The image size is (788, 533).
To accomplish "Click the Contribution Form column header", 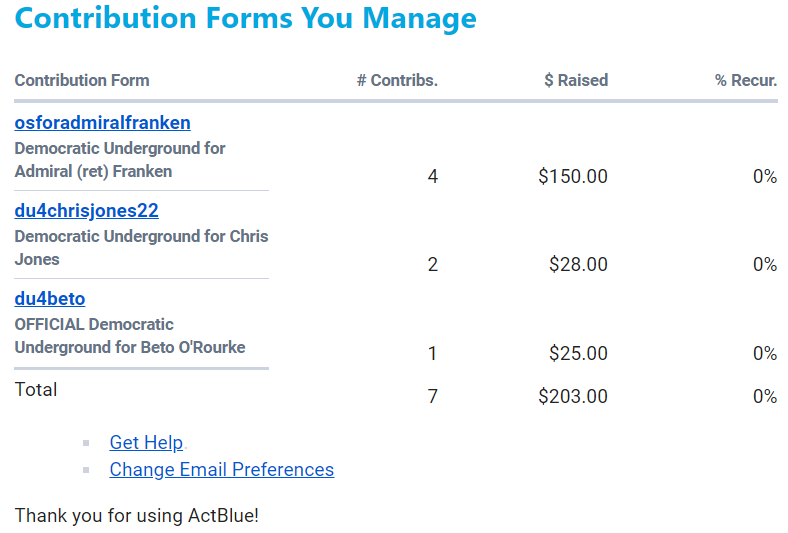I will tap(82, 81).
